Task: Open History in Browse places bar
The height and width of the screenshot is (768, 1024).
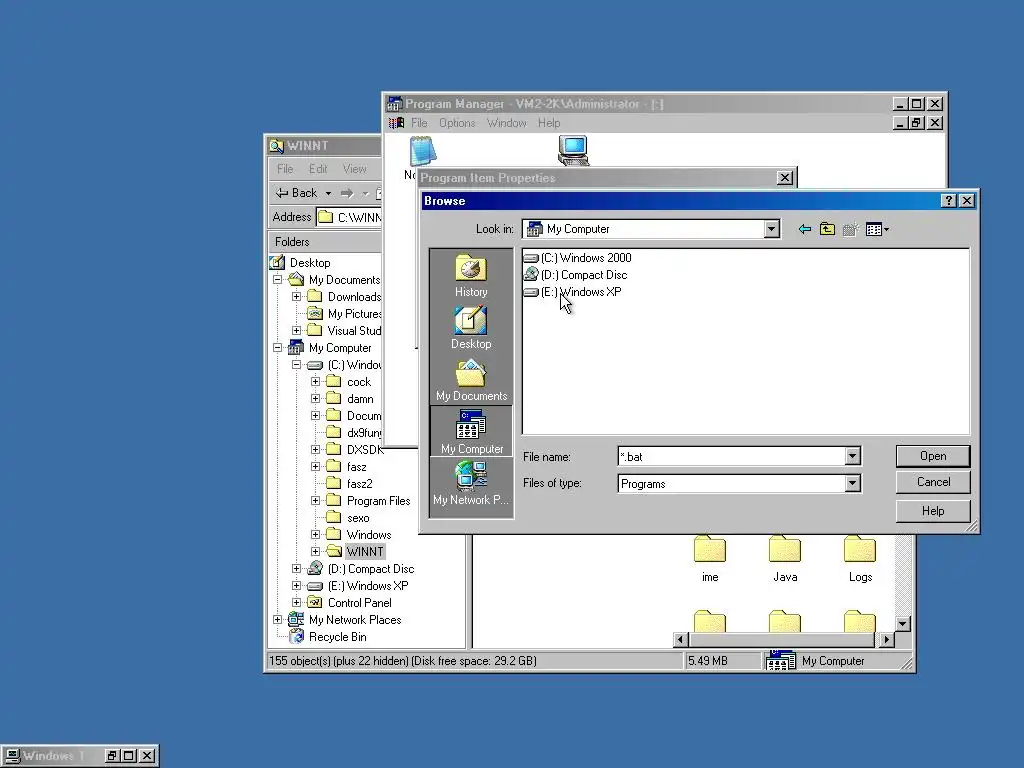Action: pyautogui.click(x=471, y=276)
